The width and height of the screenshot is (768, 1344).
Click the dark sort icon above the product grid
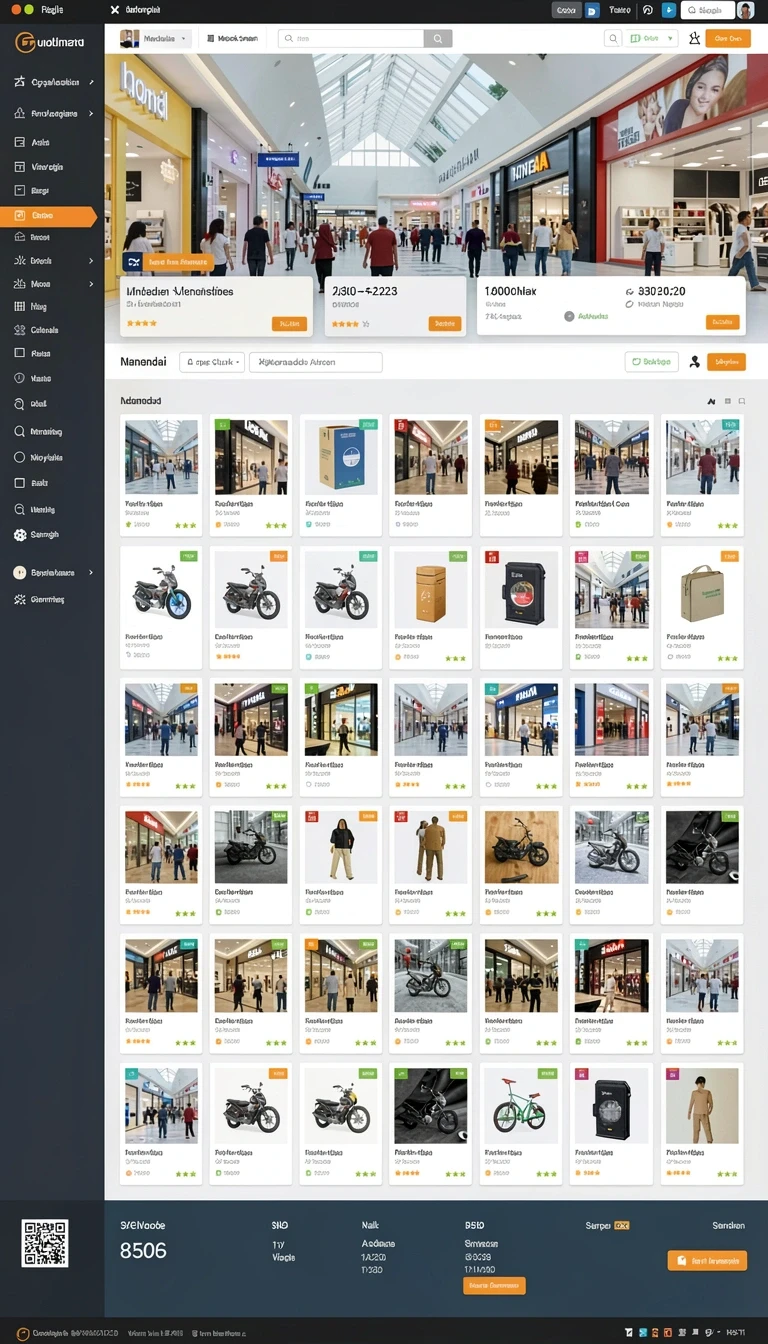click(x=711, y=401)
